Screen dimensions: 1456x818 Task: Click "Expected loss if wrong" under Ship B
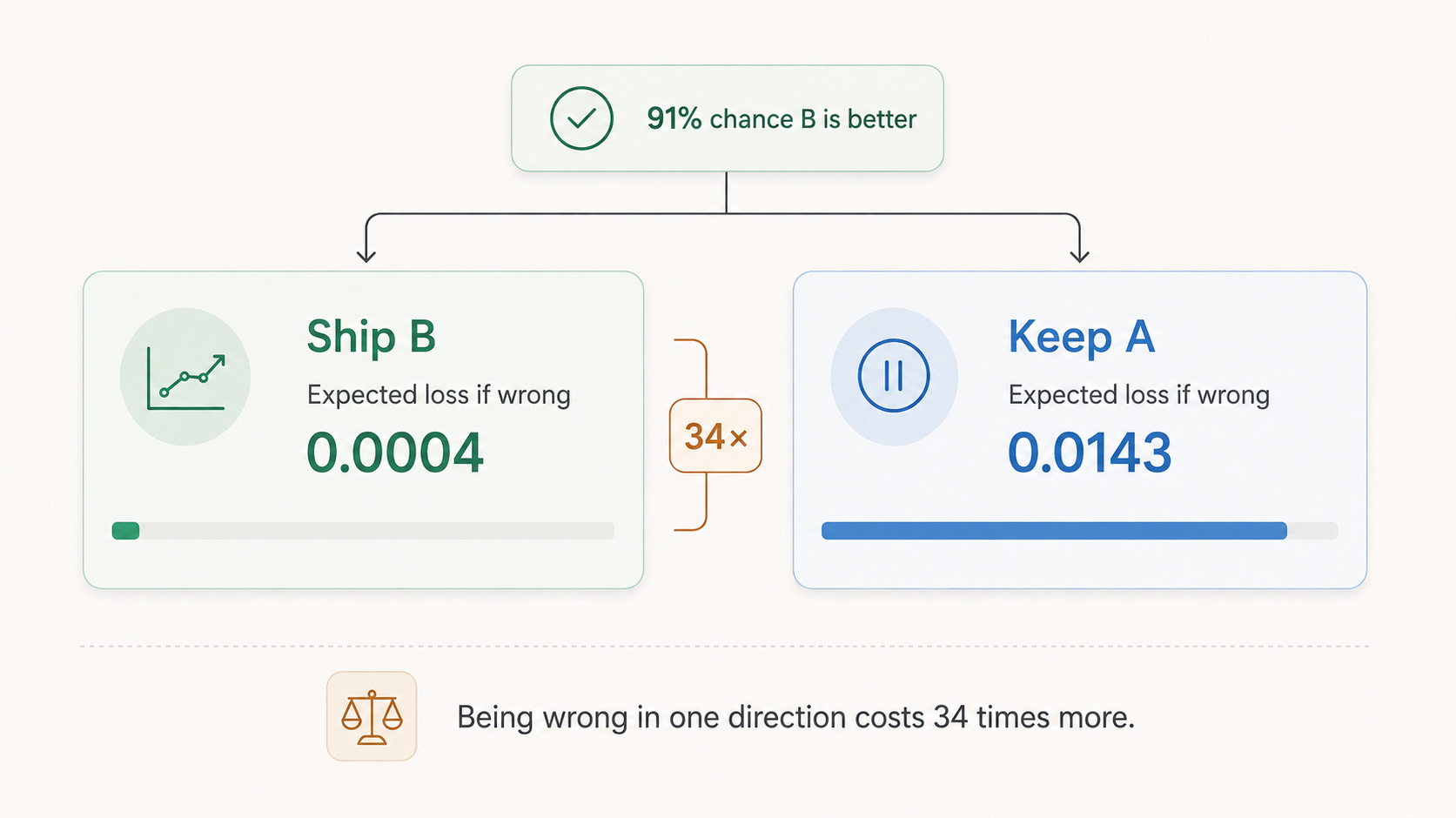coord(439,395)
